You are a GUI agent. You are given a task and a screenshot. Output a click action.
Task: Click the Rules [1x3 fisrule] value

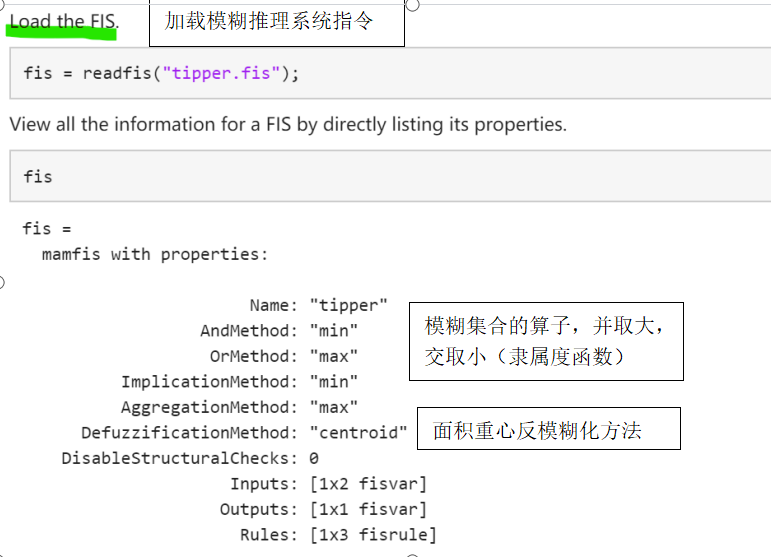(x=373, y=535)
